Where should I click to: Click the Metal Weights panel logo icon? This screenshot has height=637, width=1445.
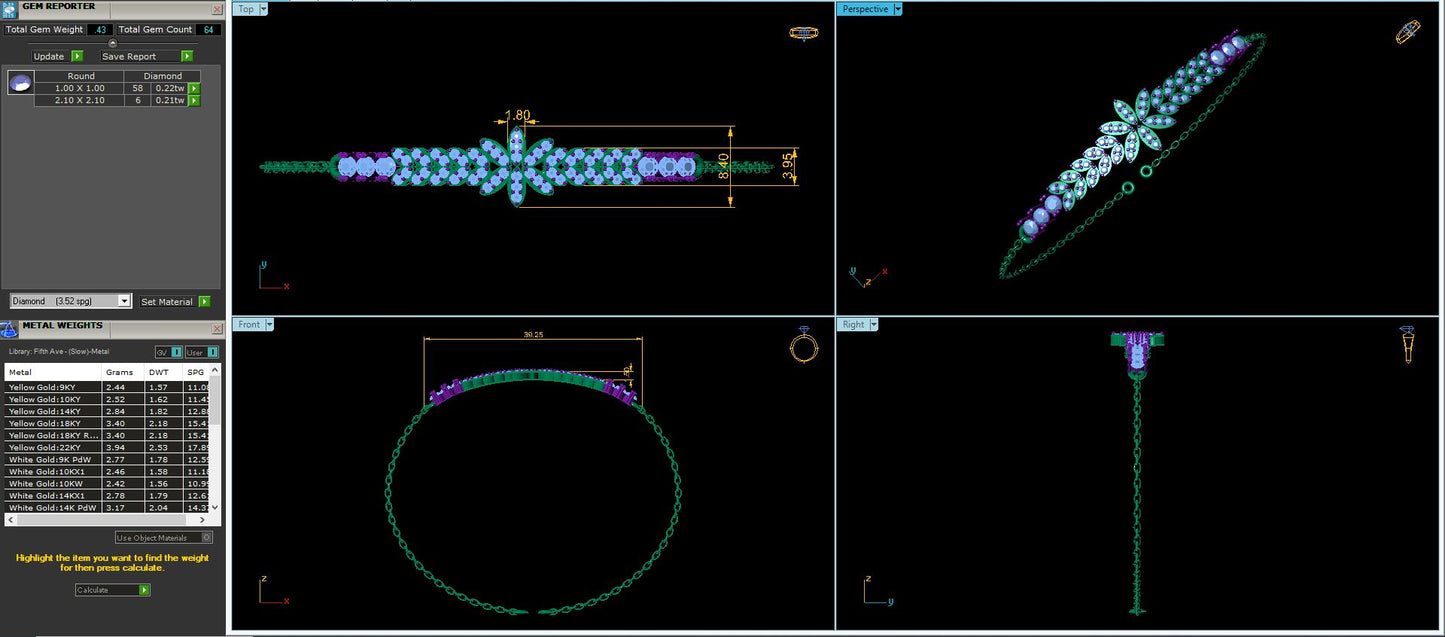(x=9, y=329)
